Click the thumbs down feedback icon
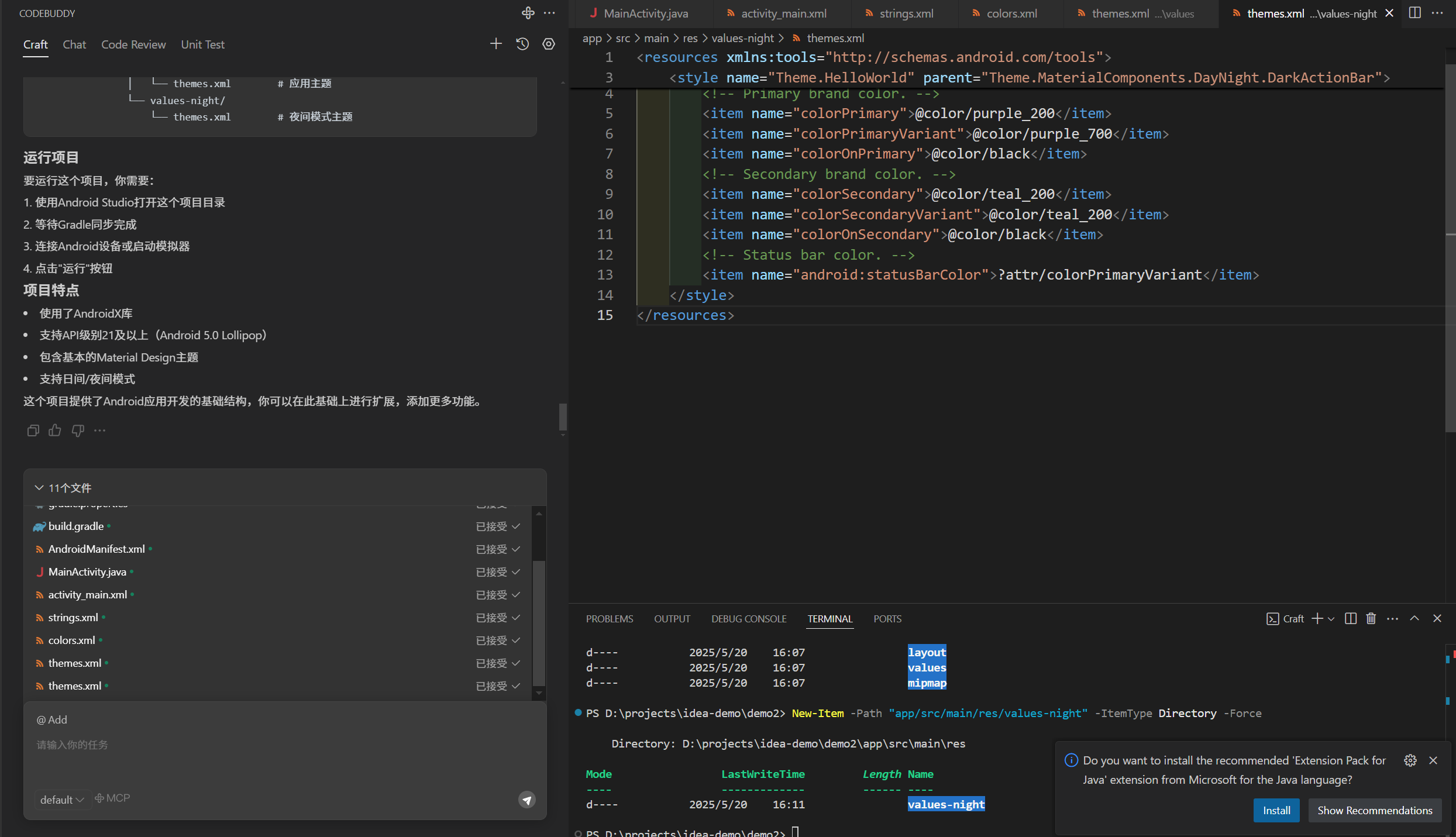Screen dimensions: 1456x837 78,430
